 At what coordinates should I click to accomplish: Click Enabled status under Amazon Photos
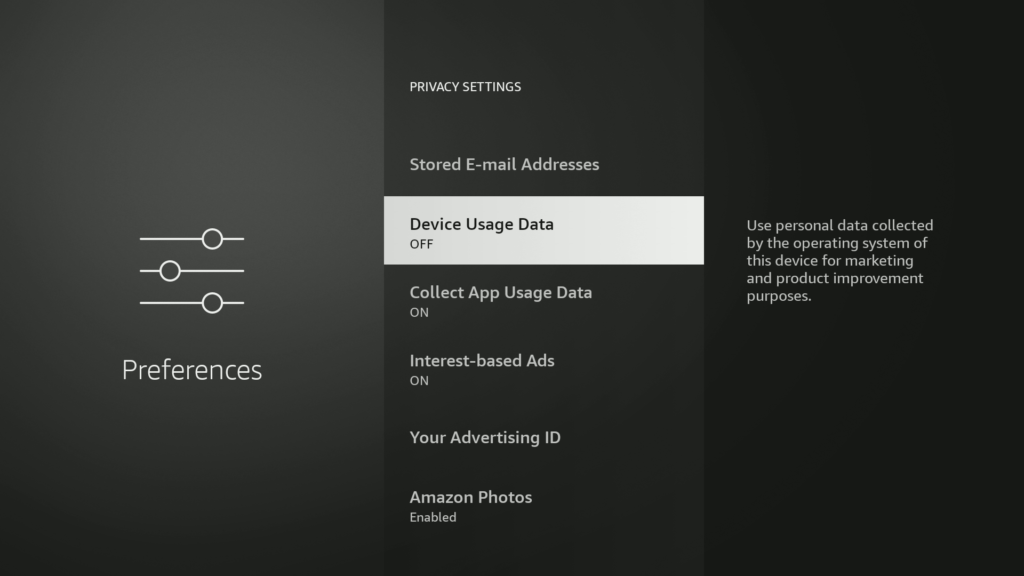tap(433, 517)
